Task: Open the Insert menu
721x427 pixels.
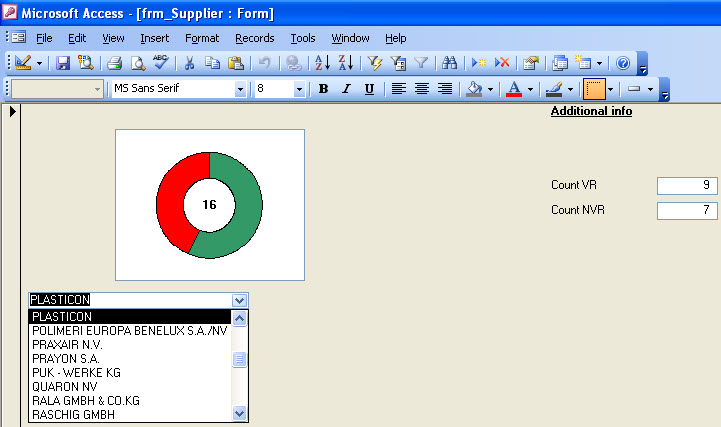Action: pos(154,38)
